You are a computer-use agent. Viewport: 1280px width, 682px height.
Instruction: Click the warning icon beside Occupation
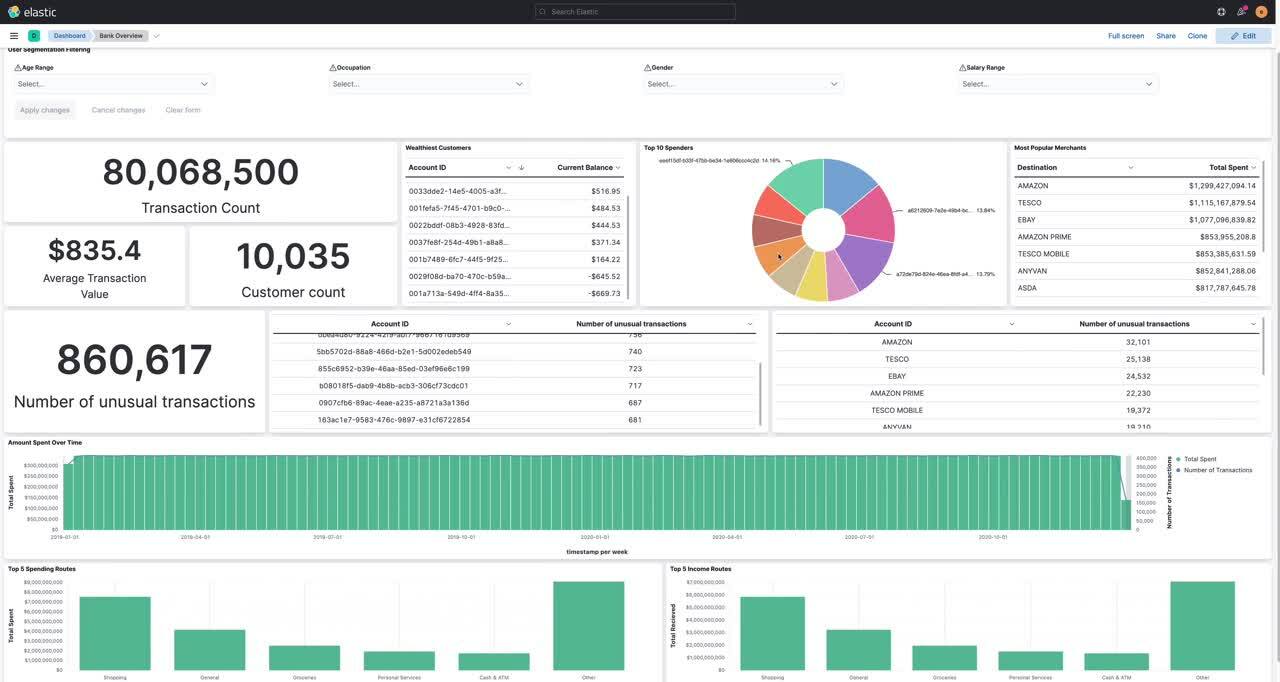[x=333, y=68]
